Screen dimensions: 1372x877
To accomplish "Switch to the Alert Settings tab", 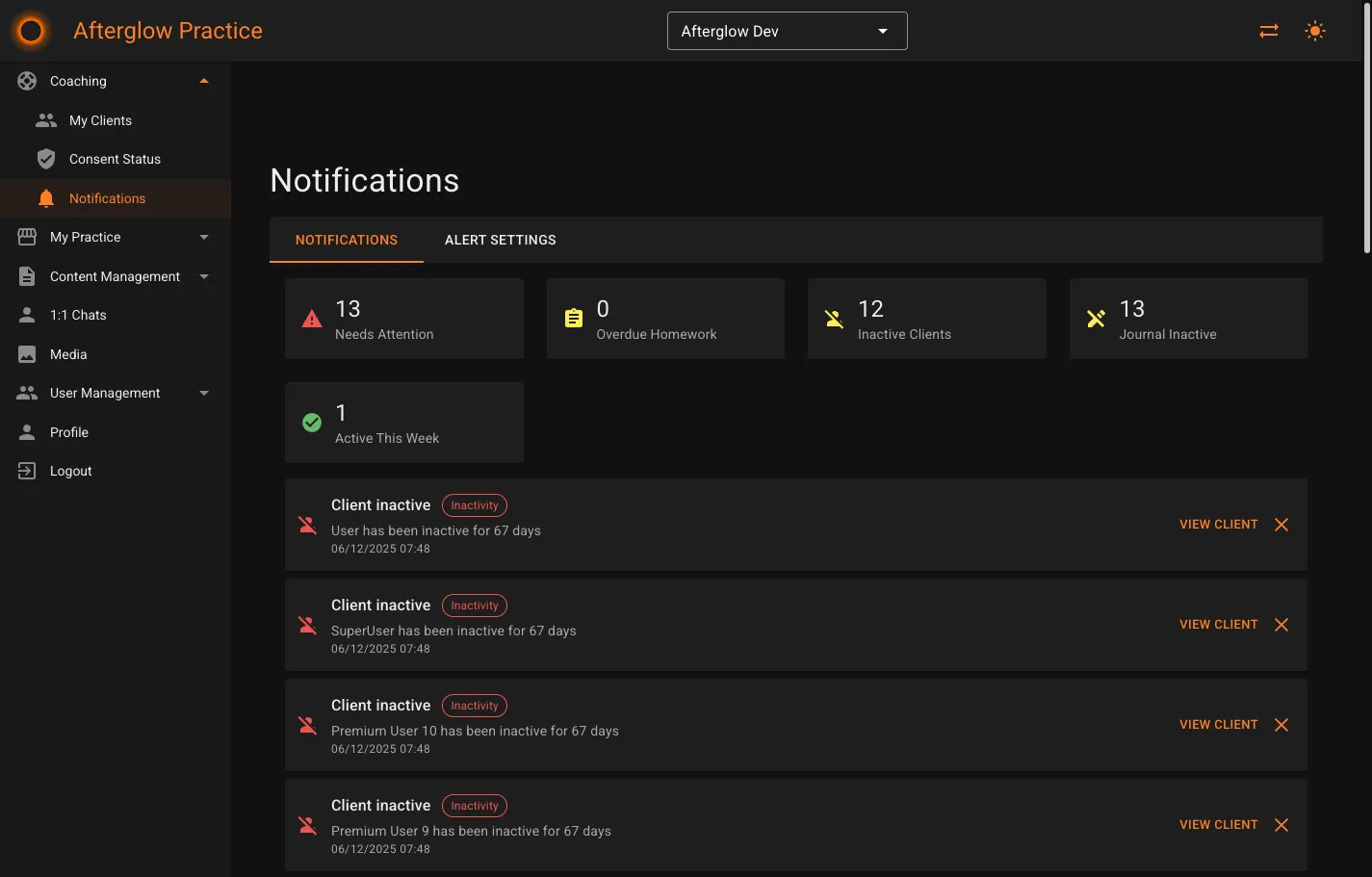I will 500,240.
